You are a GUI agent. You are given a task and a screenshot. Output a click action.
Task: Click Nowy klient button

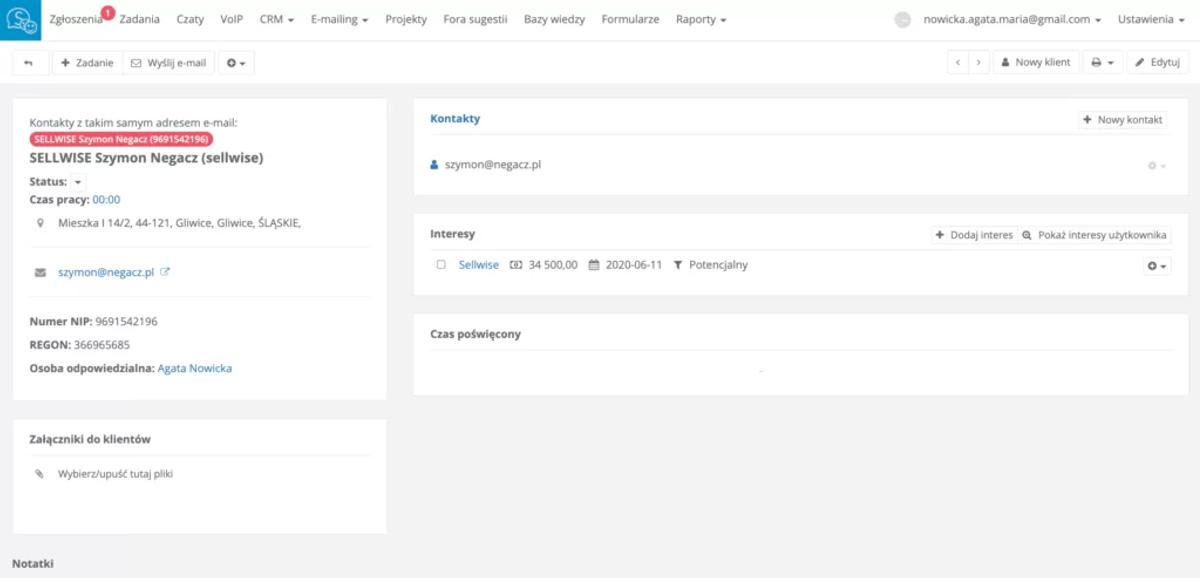(1035, 62)
